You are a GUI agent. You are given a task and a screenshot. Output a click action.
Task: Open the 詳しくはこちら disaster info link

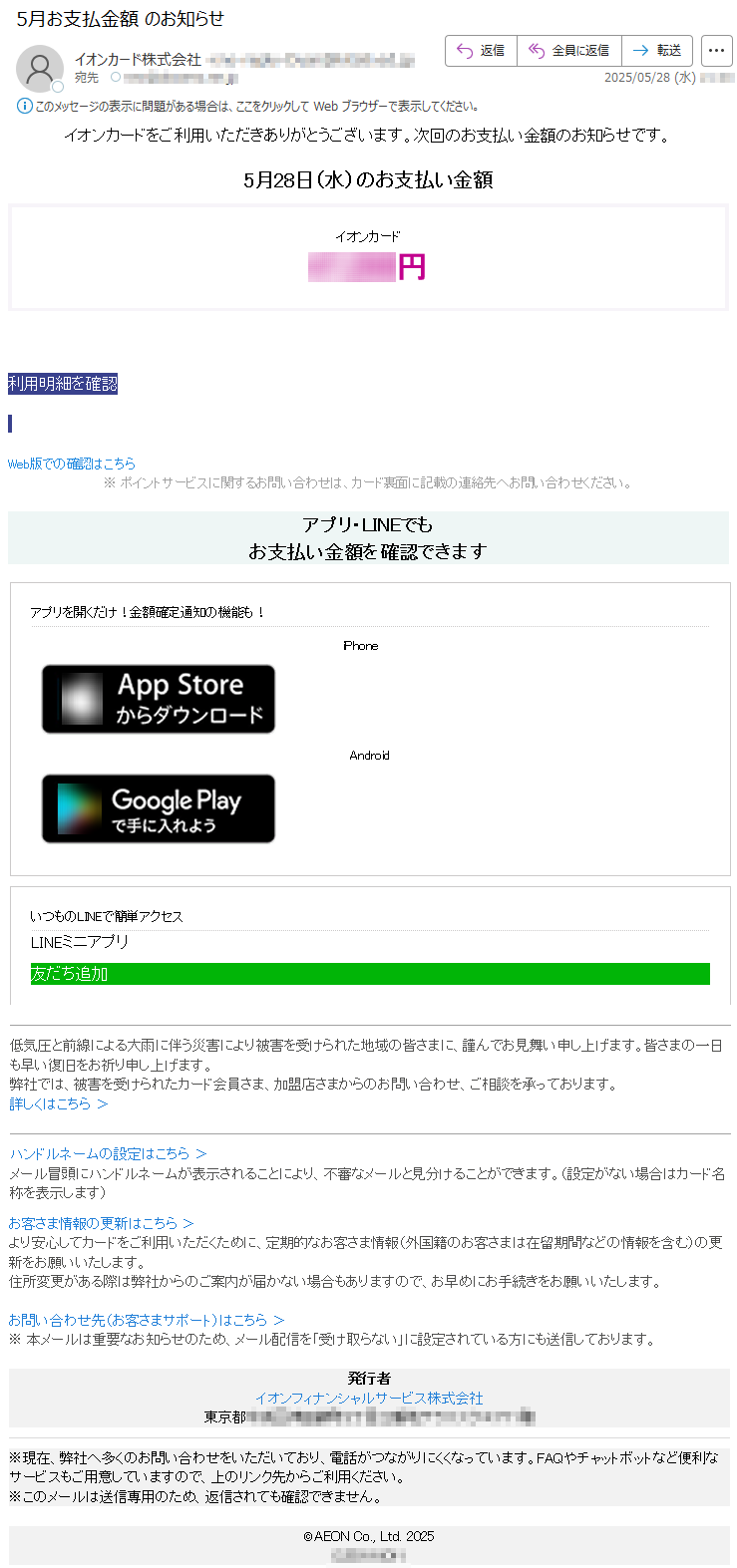pyautogui.click(x=59, y=1103)
